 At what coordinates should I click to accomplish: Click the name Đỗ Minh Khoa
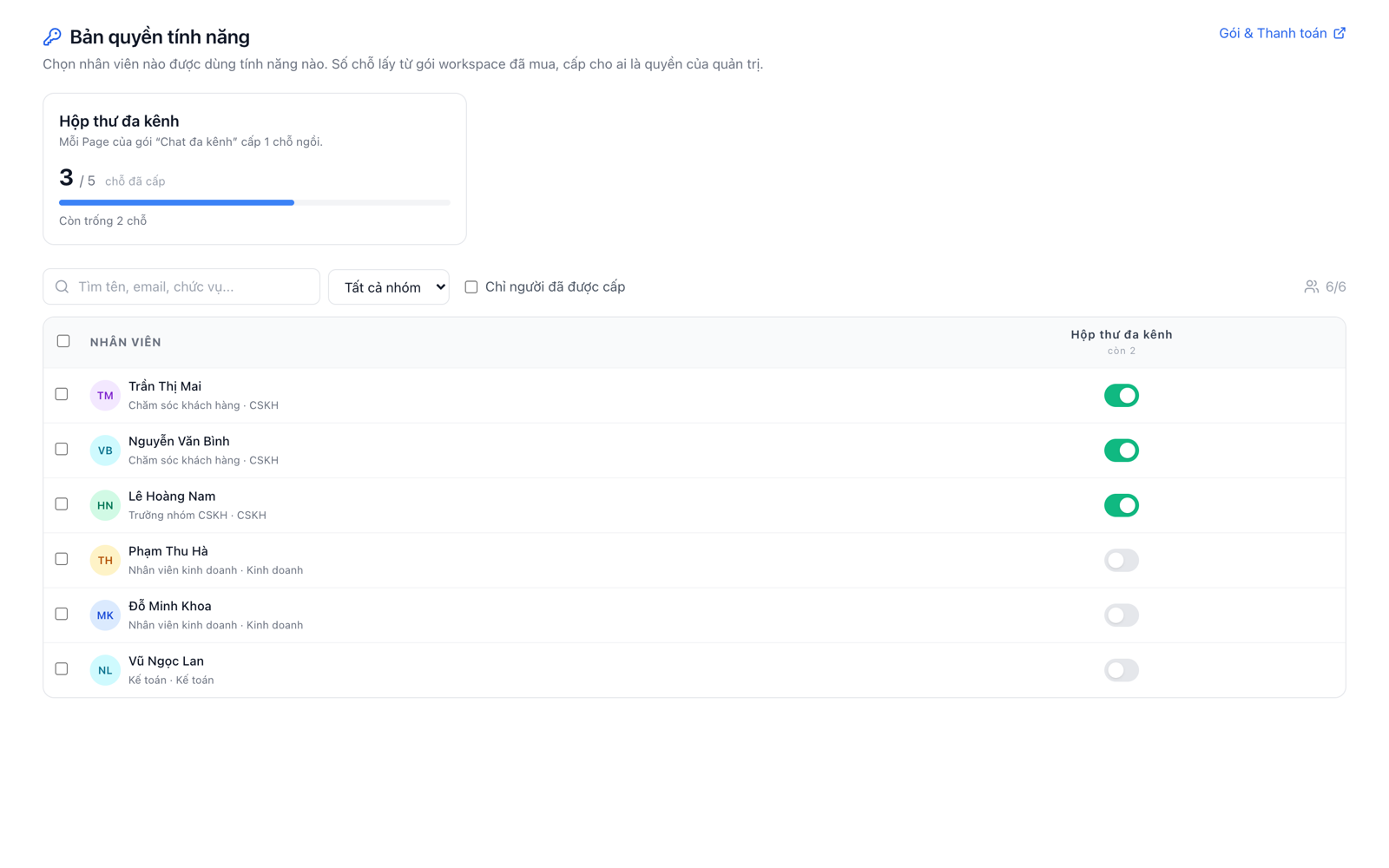coord(169,606)
